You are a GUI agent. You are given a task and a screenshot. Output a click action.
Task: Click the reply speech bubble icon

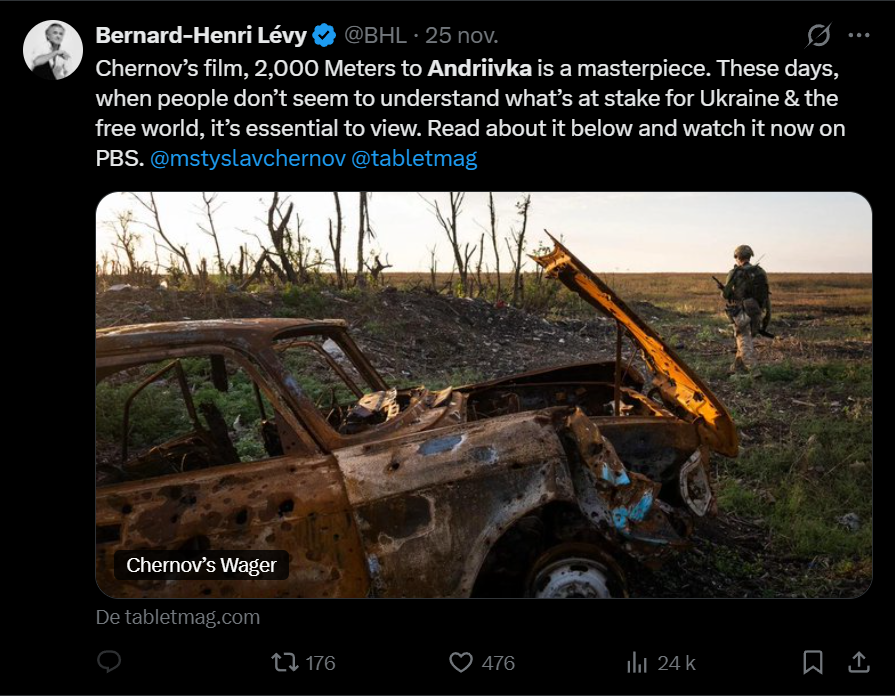109,662
